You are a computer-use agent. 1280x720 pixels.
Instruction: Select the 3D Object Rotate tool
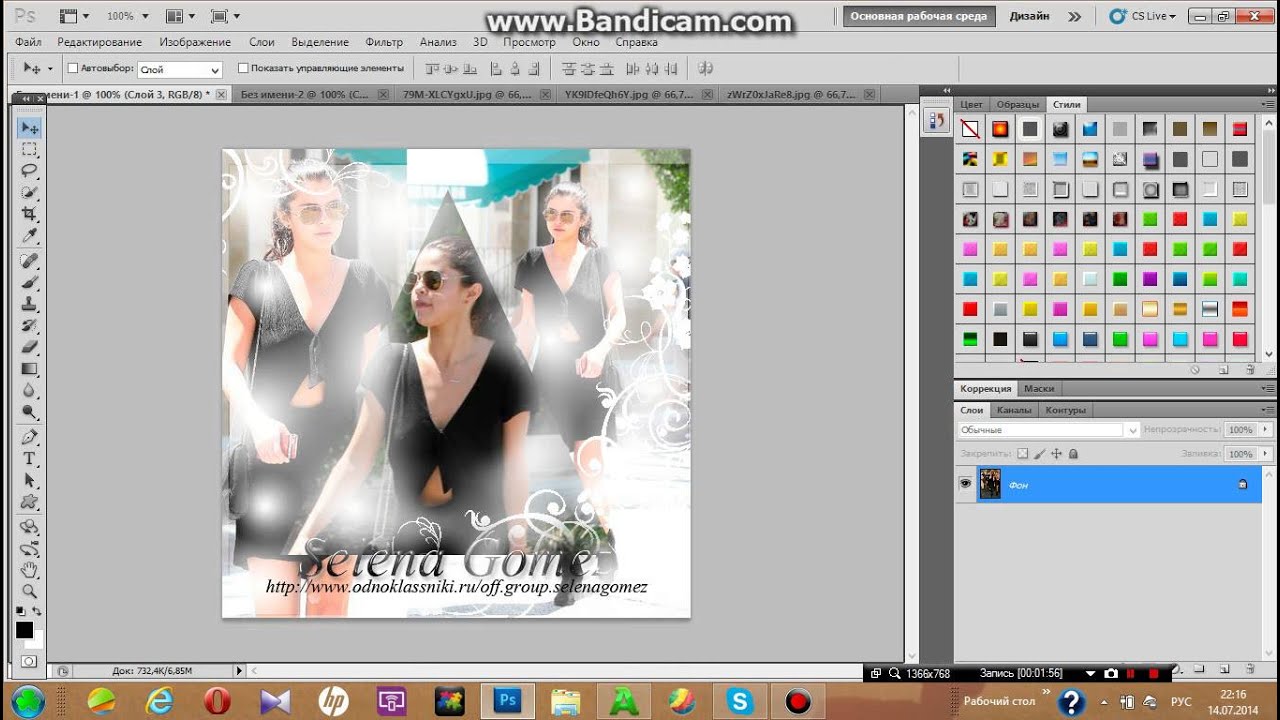tap(29, 527)
